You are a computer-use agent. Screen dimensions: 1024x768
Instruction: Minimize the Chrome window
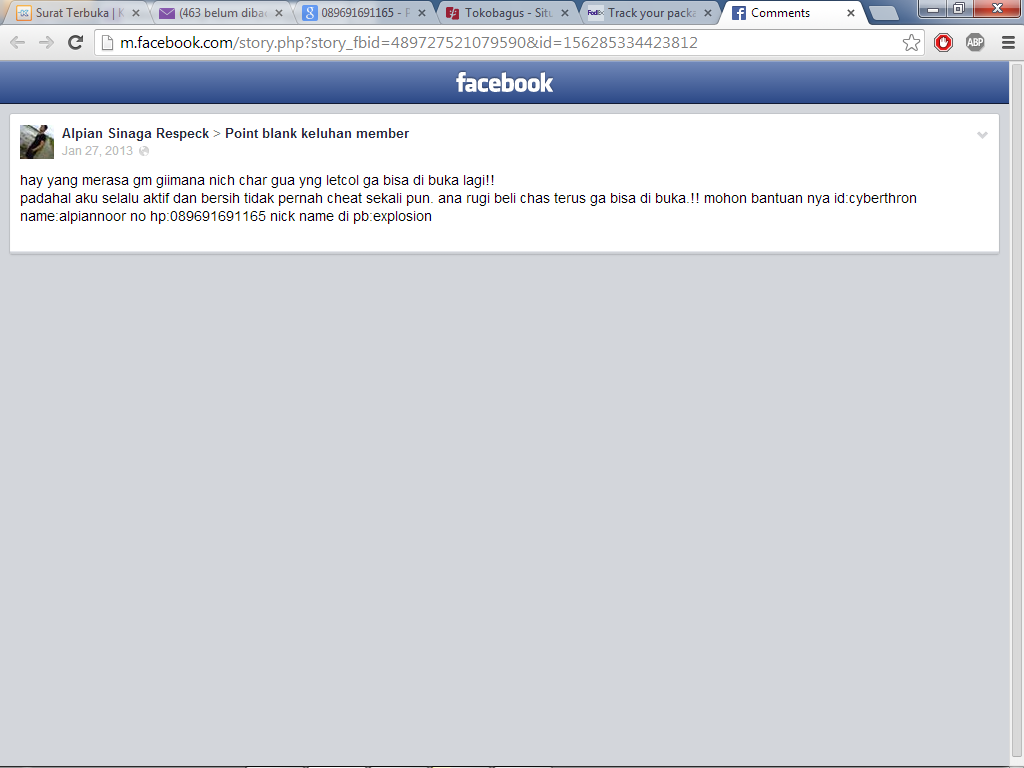tap(933, 8)
